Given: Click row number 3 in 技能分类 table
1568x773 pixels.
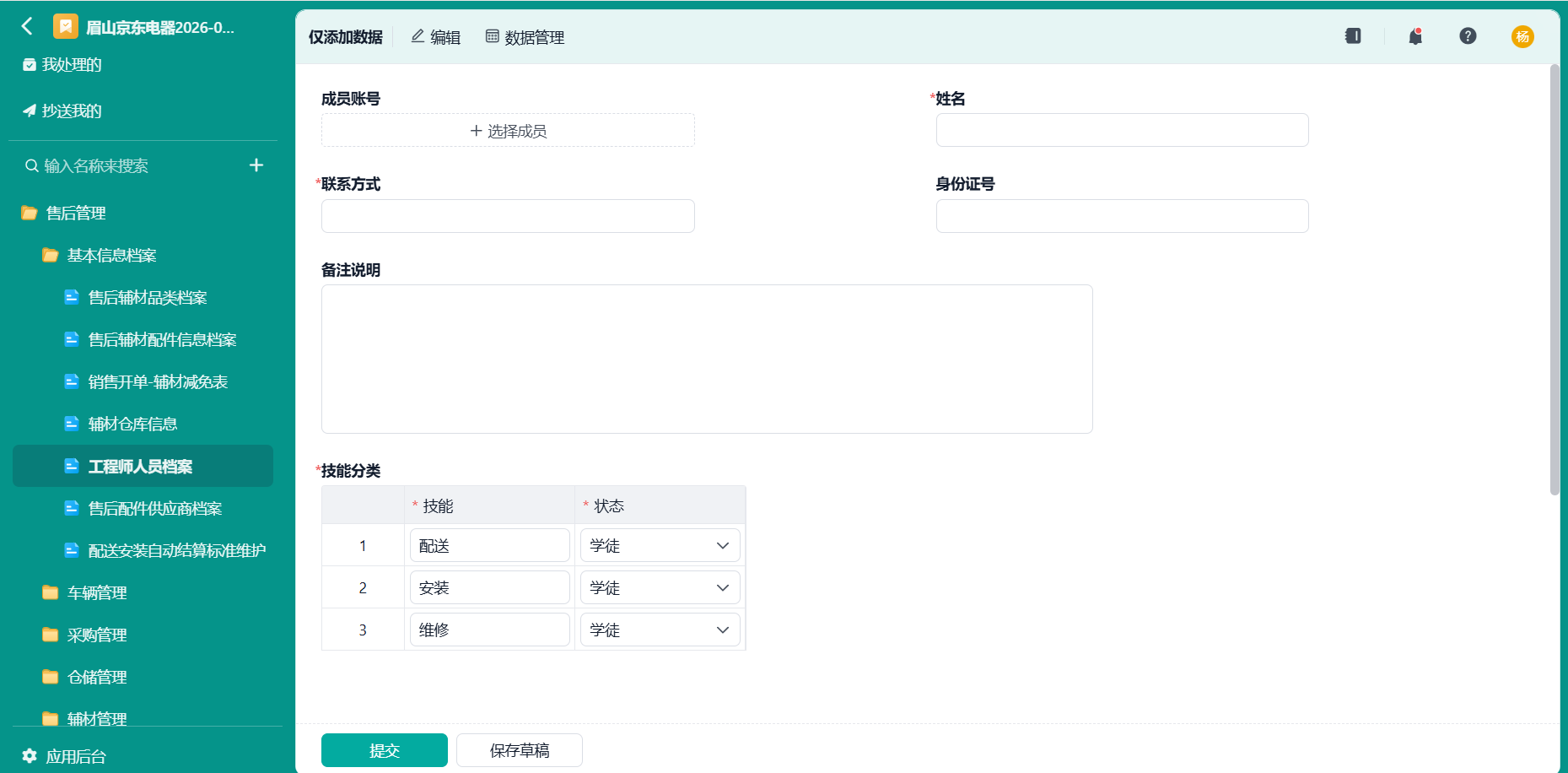Looking at the screenshot, I should [363, 630].
